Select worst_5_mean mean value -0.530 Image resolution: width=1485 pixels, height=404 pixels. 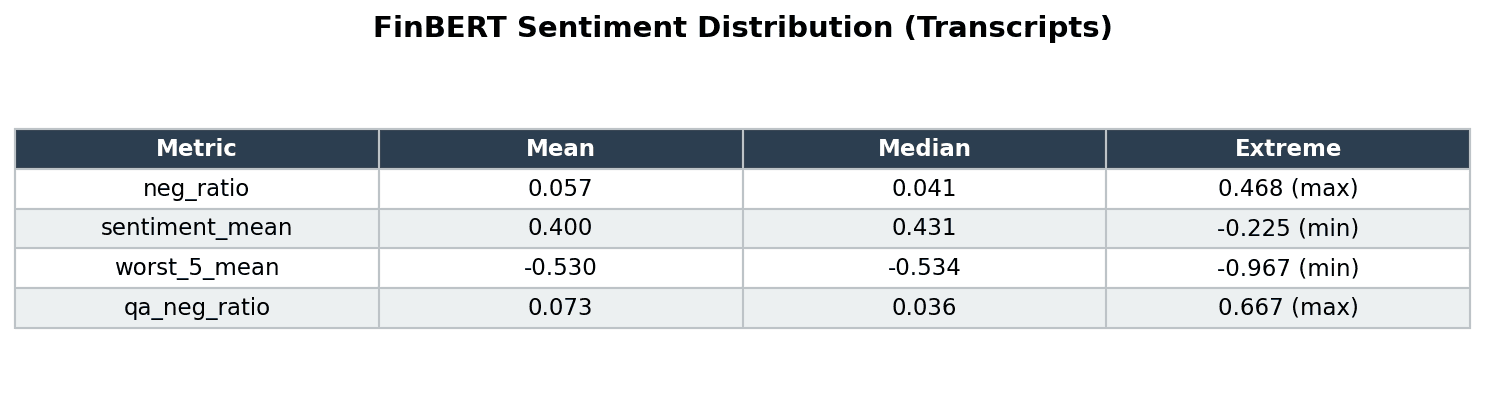point(560,268)
